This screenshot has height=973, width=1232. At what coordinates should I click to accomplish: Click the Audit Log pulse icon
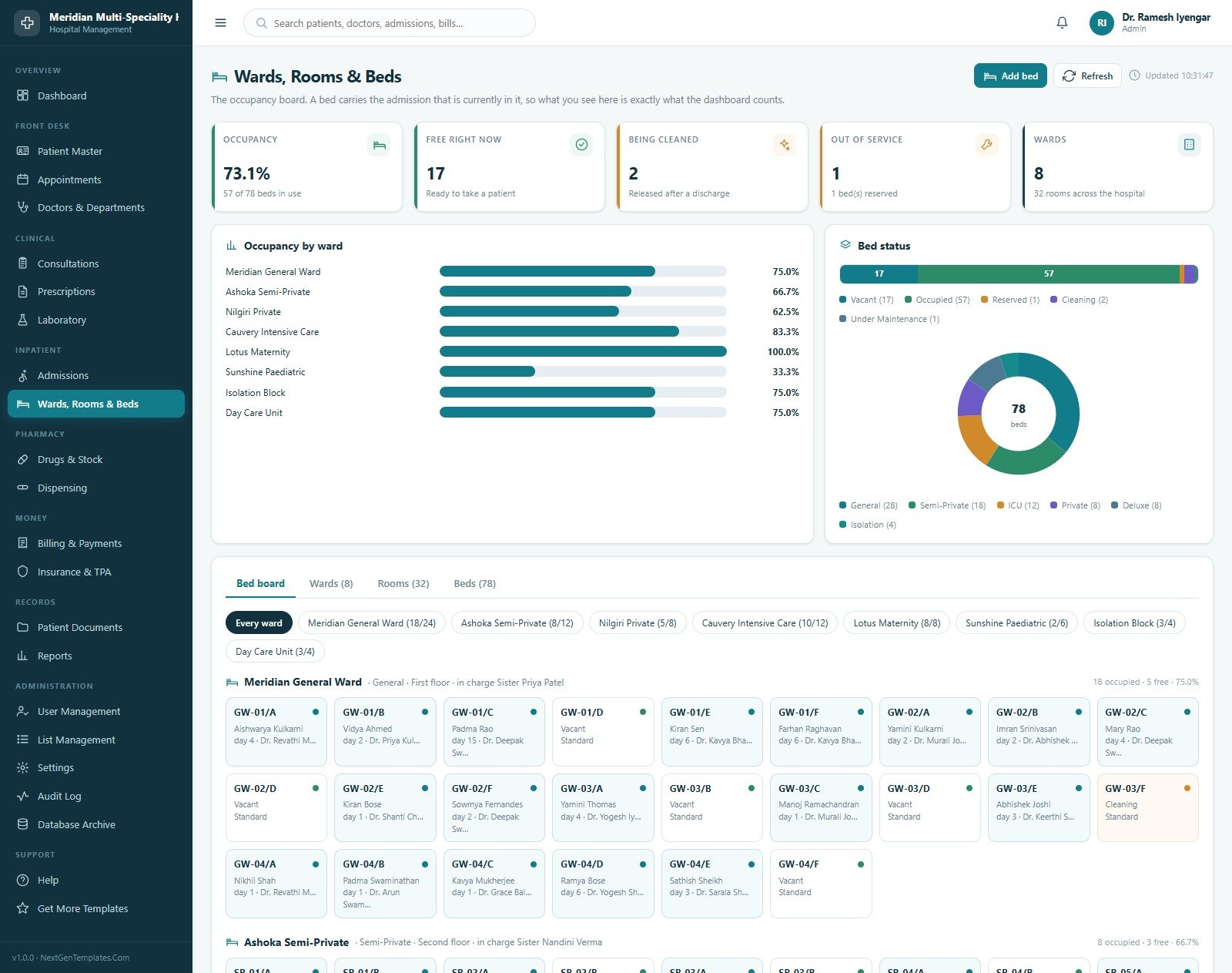(x=23, y=796)
